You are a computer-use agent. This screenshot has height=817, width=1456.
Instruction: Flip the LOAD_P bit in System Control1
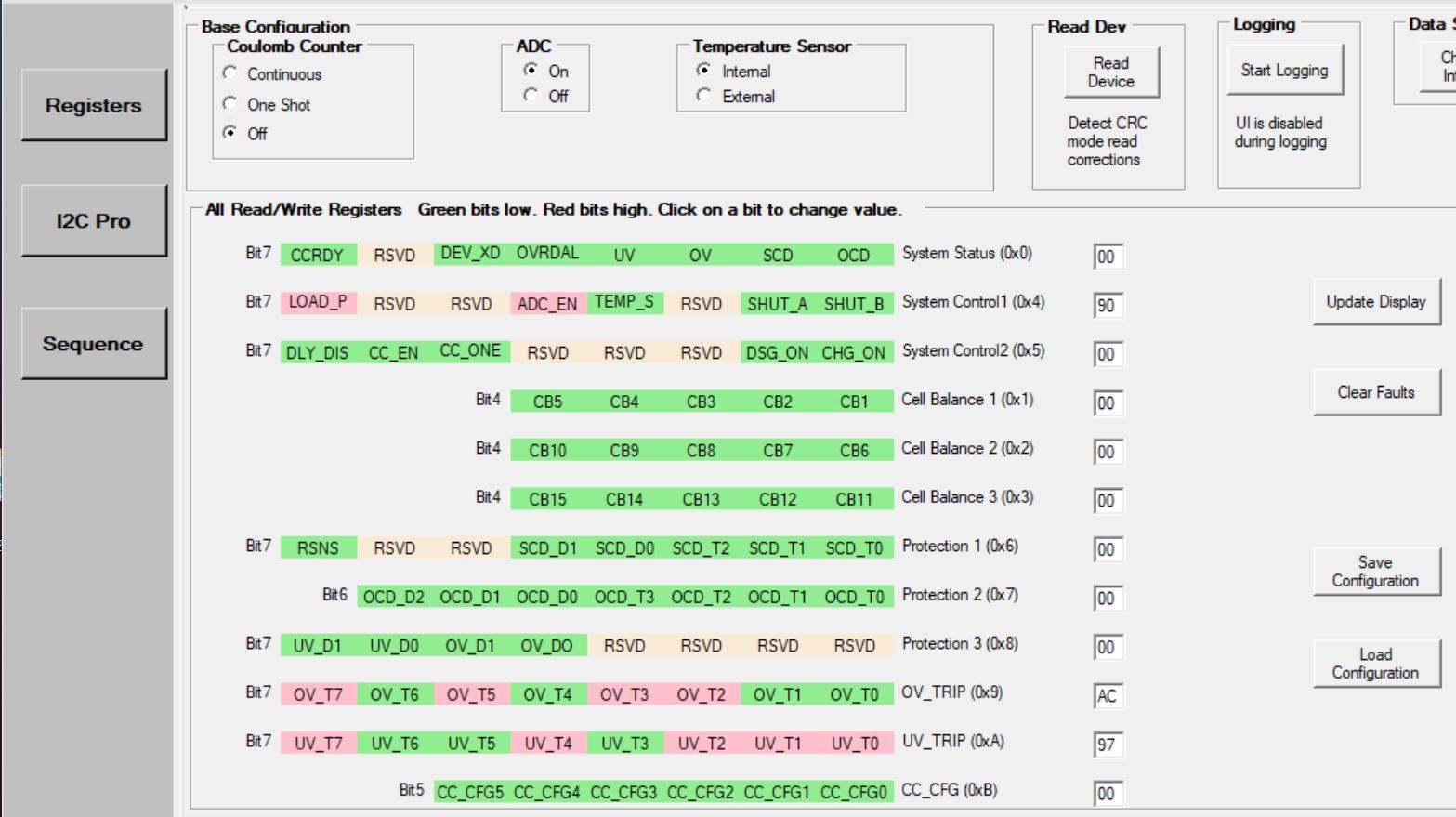318,303
